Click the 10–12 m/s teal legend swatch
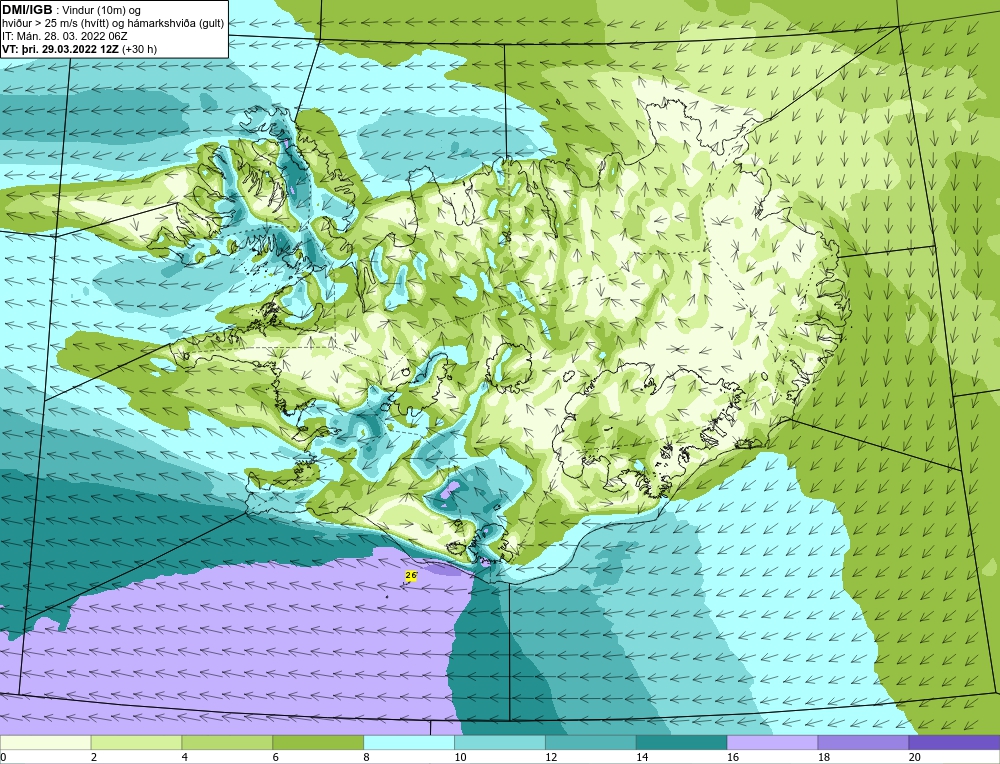 point(500,742)
